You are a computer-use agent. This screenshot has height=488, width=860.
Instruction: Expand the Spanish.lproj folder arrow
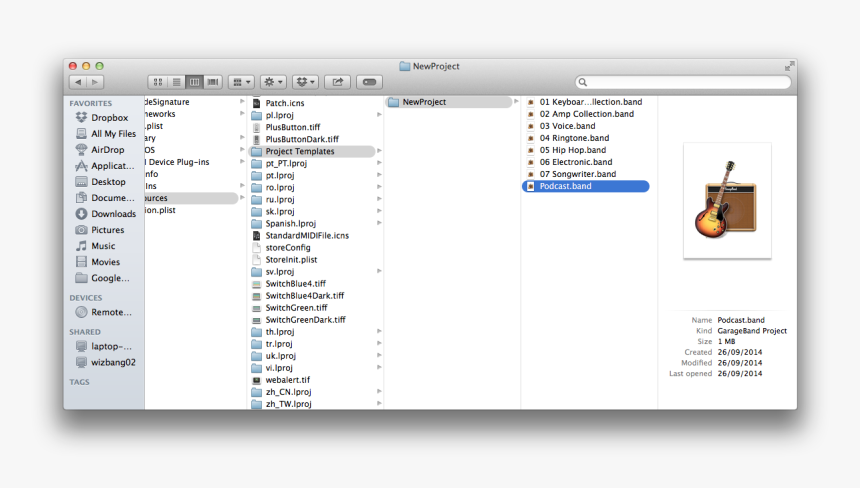point(379,223)
